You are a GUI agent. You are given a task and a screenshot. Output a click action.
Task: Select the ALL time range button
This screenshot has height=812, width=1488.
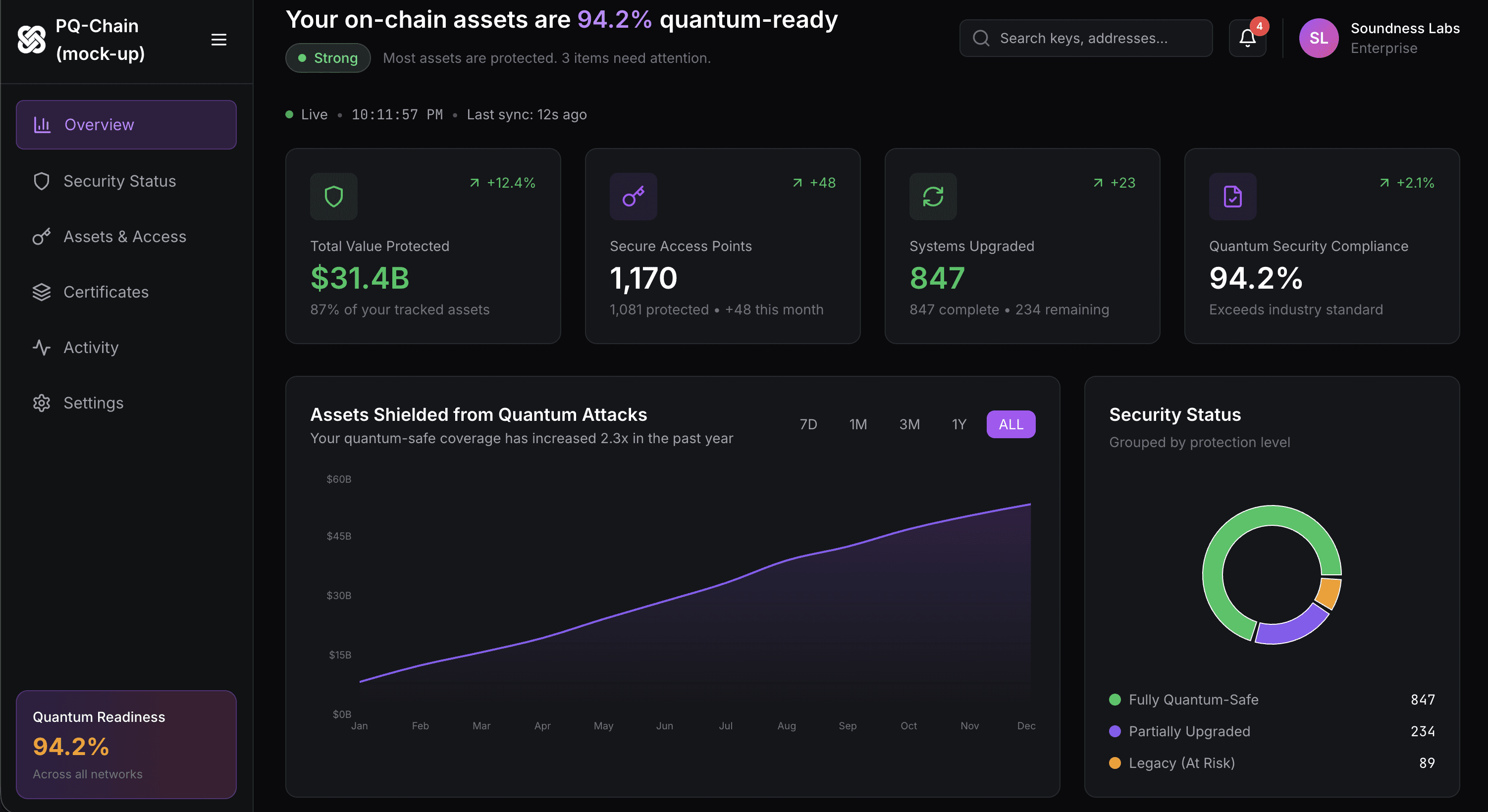click(x=1010, y=424)
